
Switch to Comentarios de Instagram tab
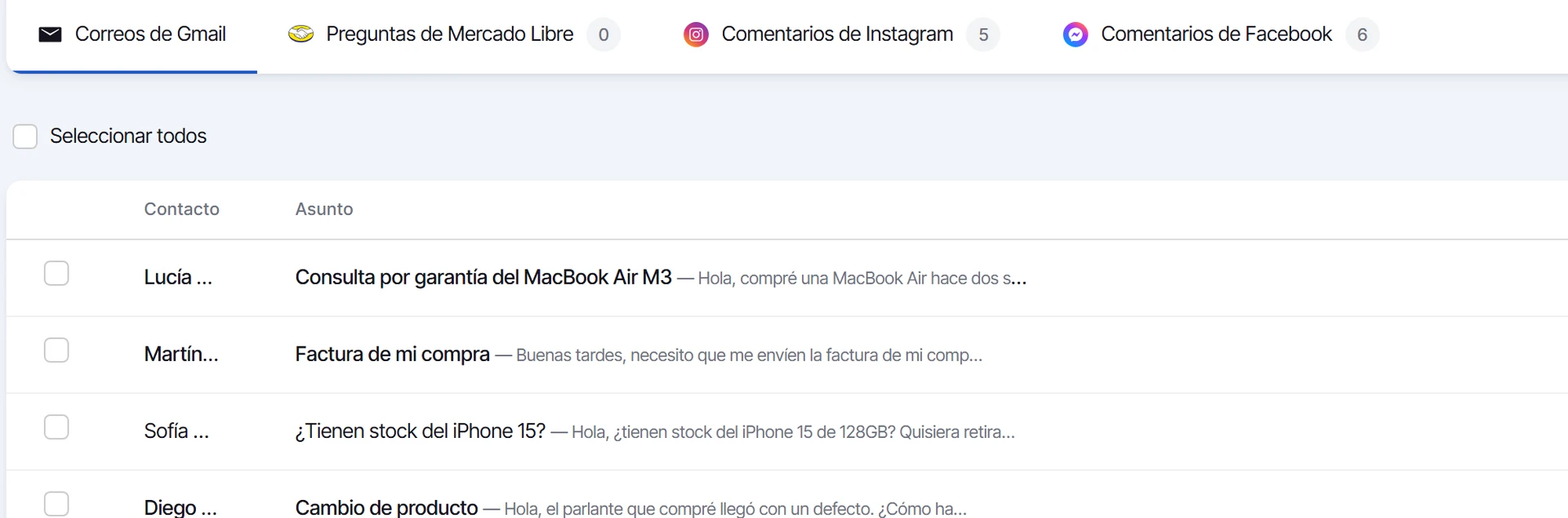click(x=841, y=34)
